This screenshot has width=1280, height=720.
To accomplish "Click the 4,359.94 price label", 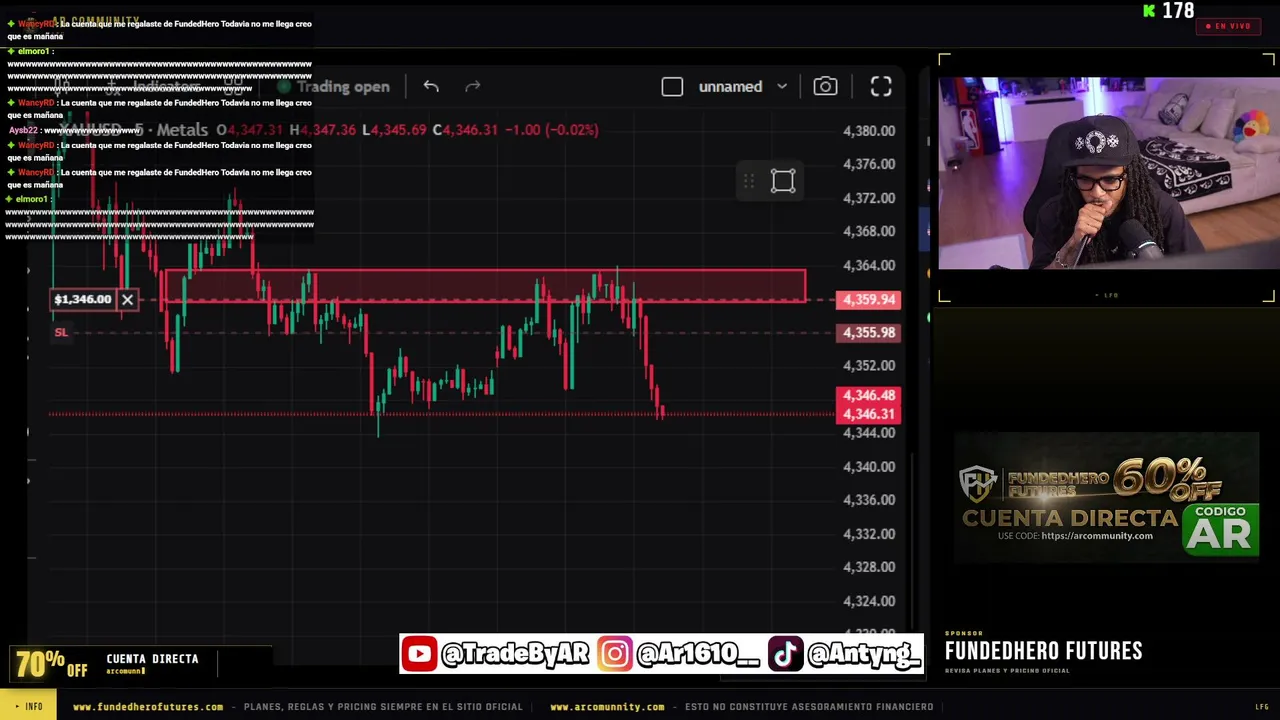I will (x=868, y=300).
